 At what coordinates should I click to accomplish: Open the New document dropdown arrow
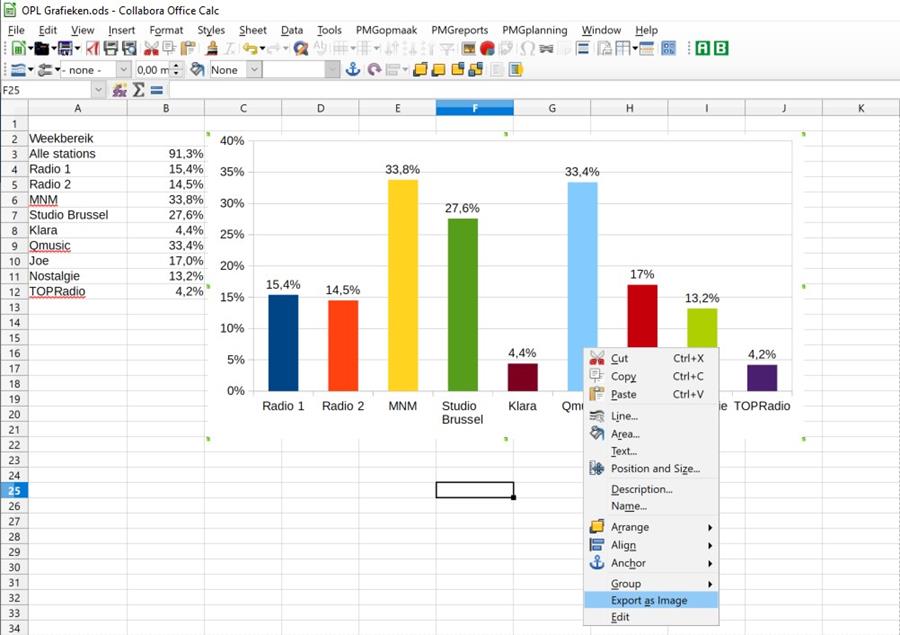30,48
